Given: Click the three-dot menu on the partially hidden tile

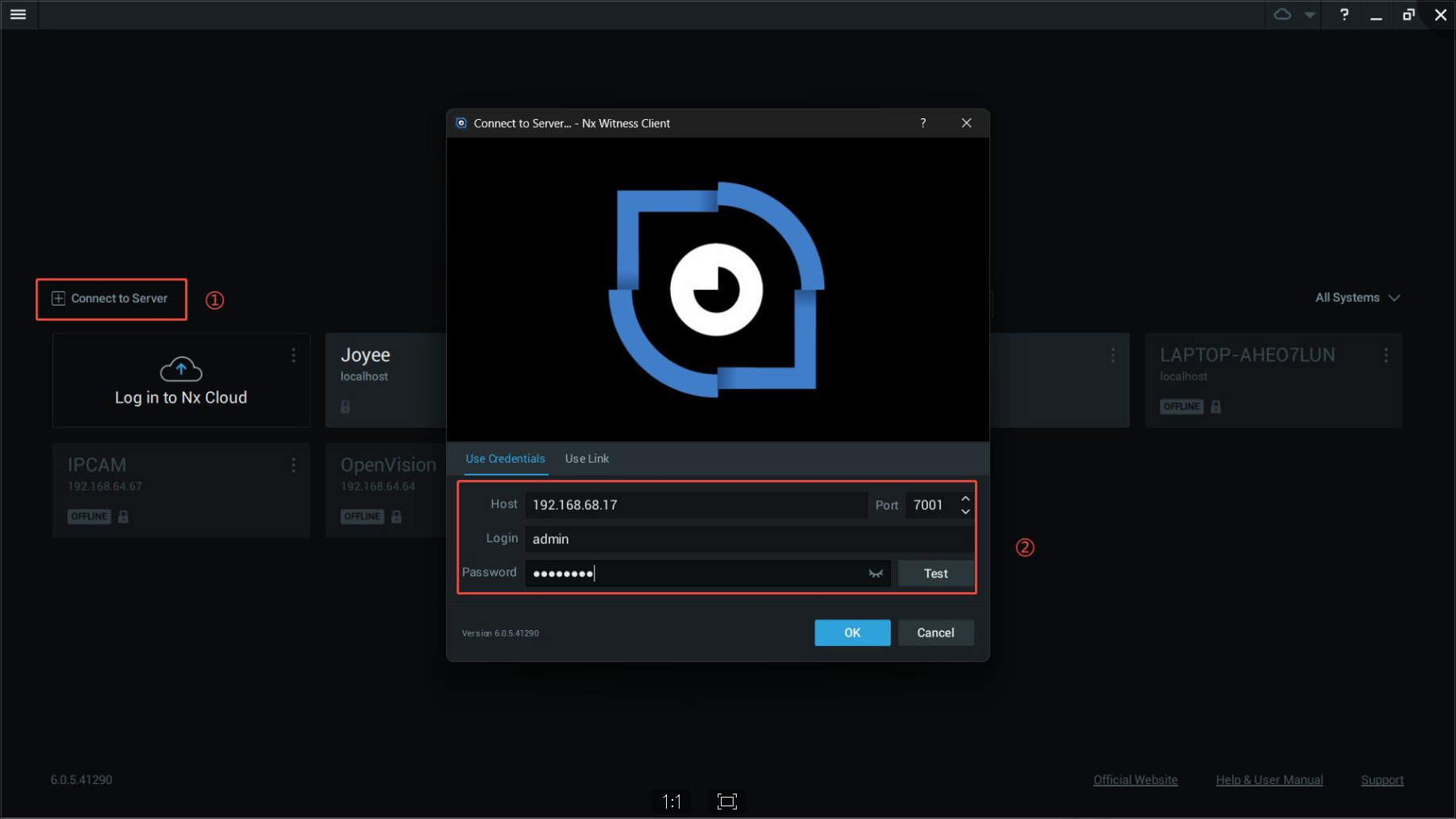Looking at the screenshot, I should pyautogui.click(x=1113, y=356).
